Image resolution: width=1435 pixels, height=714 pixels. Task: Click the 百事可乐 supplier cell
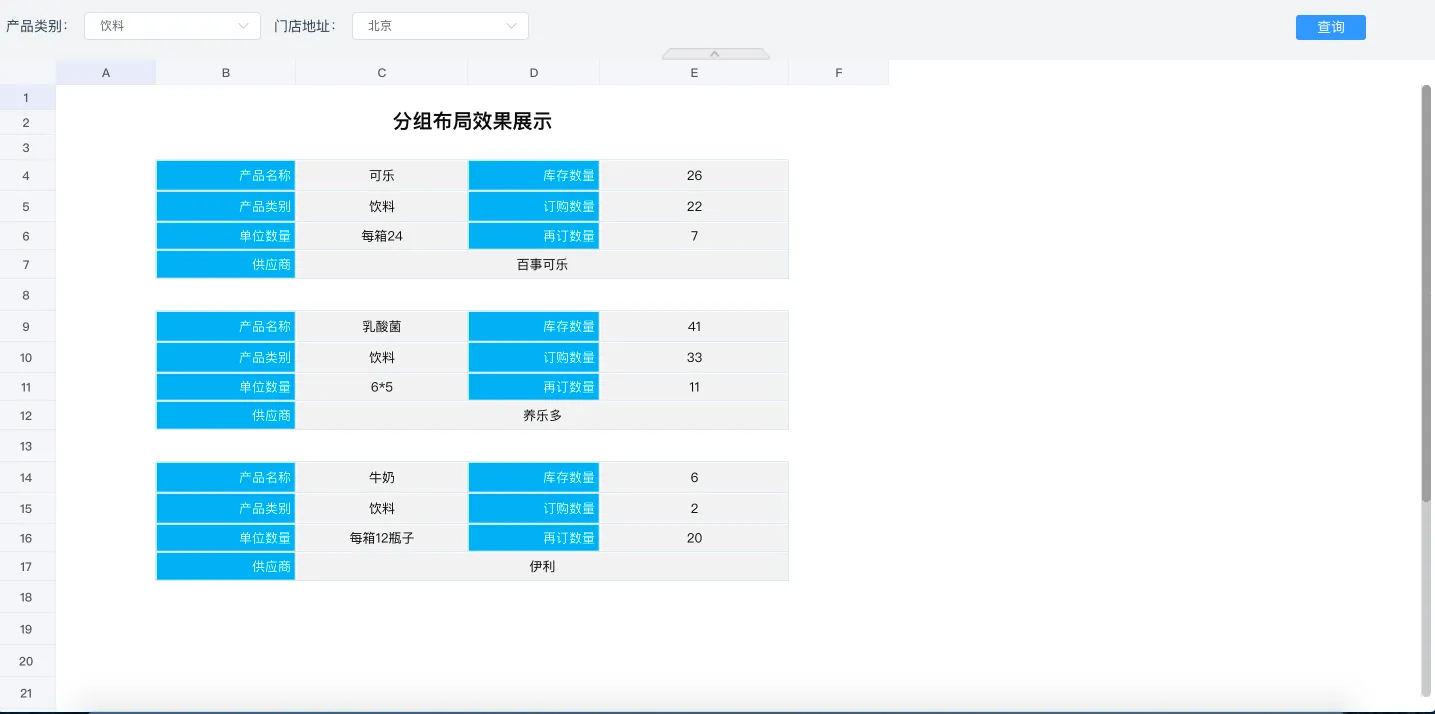542,265
